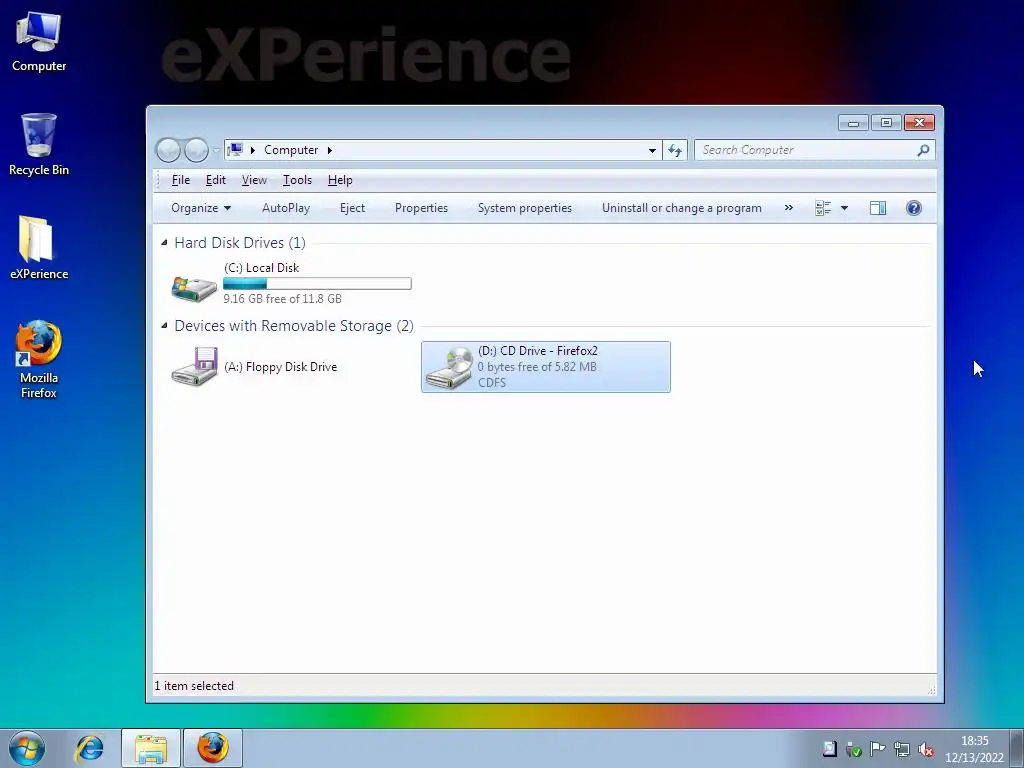
Task: Click Eject in the toolbar
Action: click(x=352, y=208)
